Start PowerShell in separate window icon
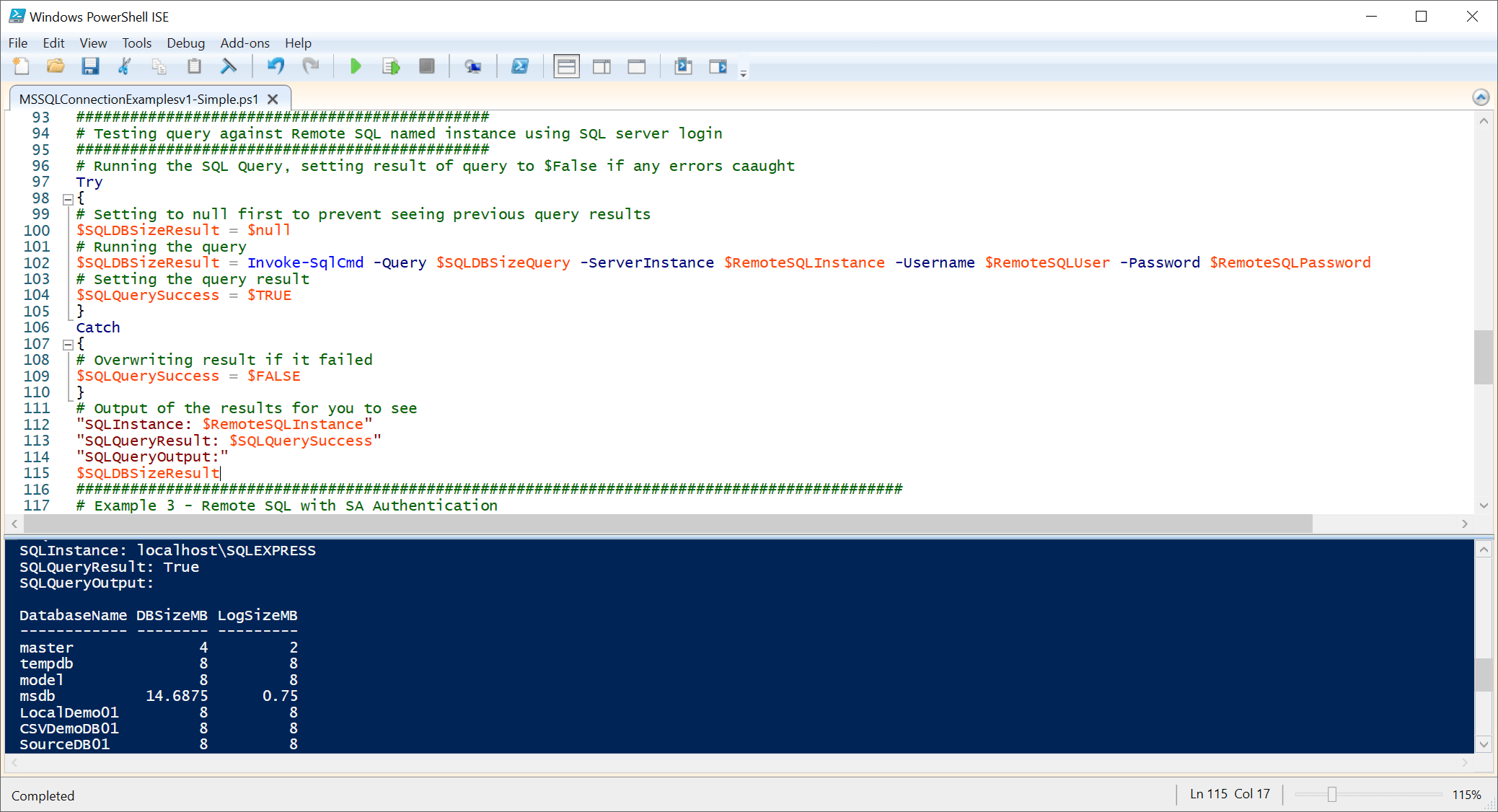1498x812 pixels. tap(519, 67)
